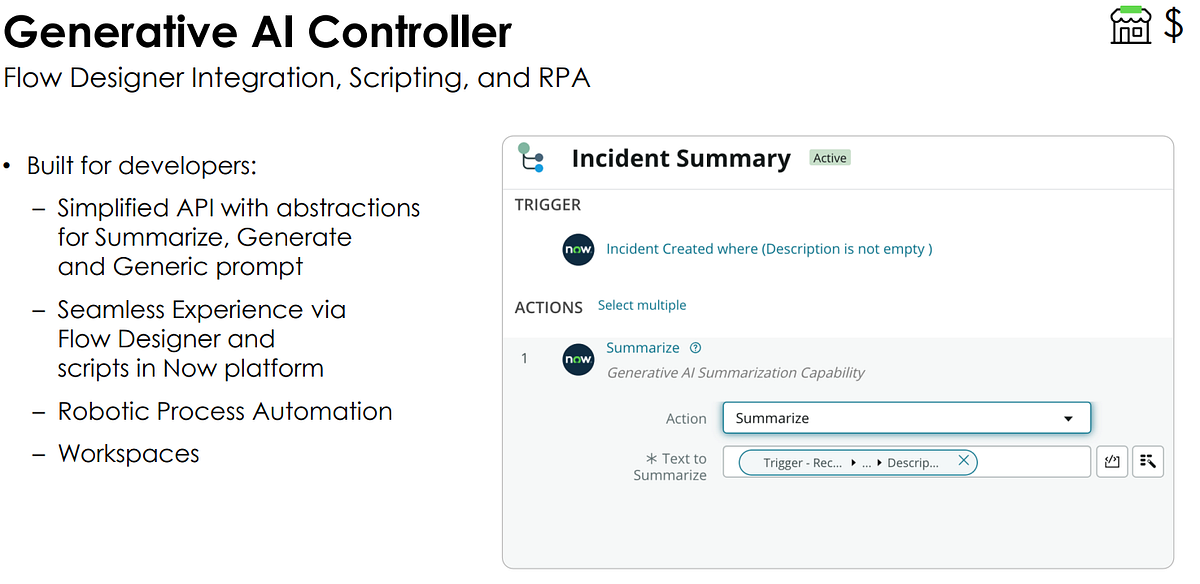
Task: Remove the data pill with the X
Action: click(963, 461)
